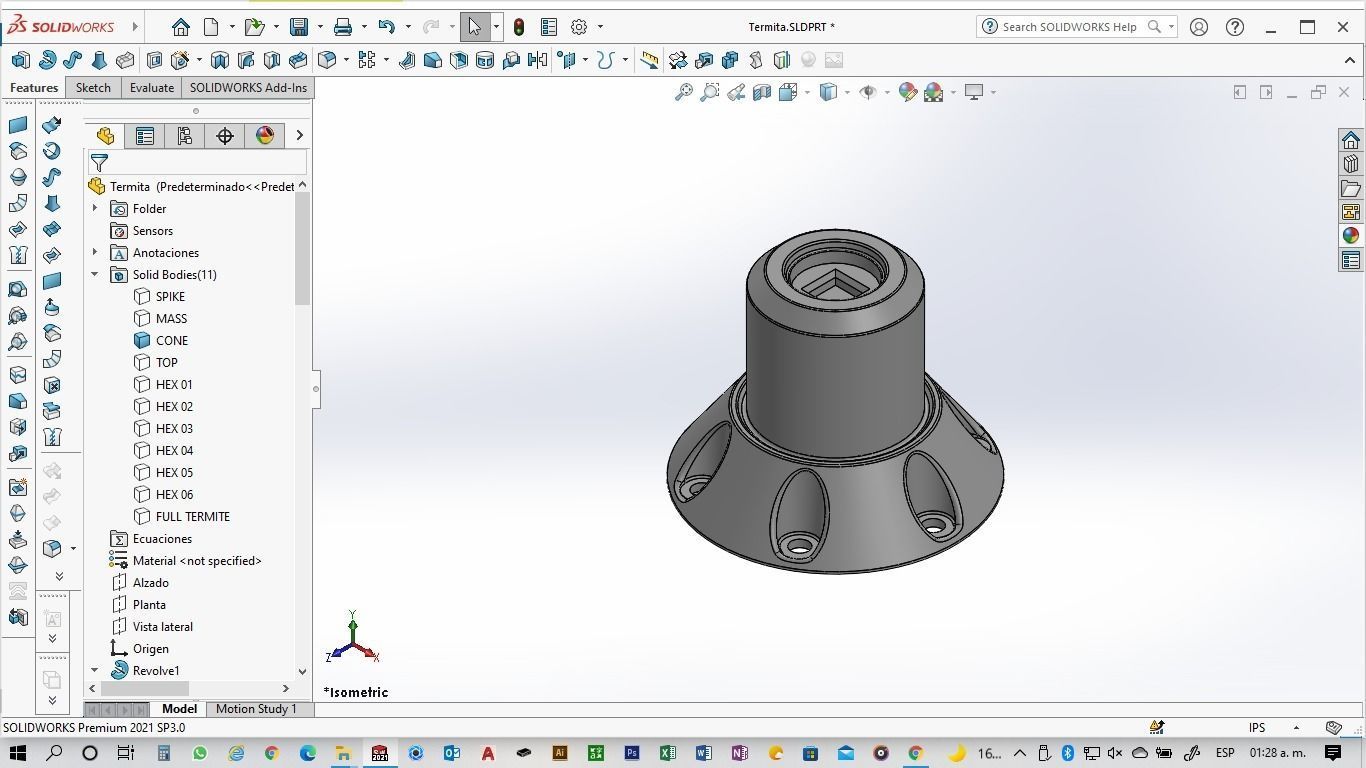Undo the last action

tap(386, 27)
